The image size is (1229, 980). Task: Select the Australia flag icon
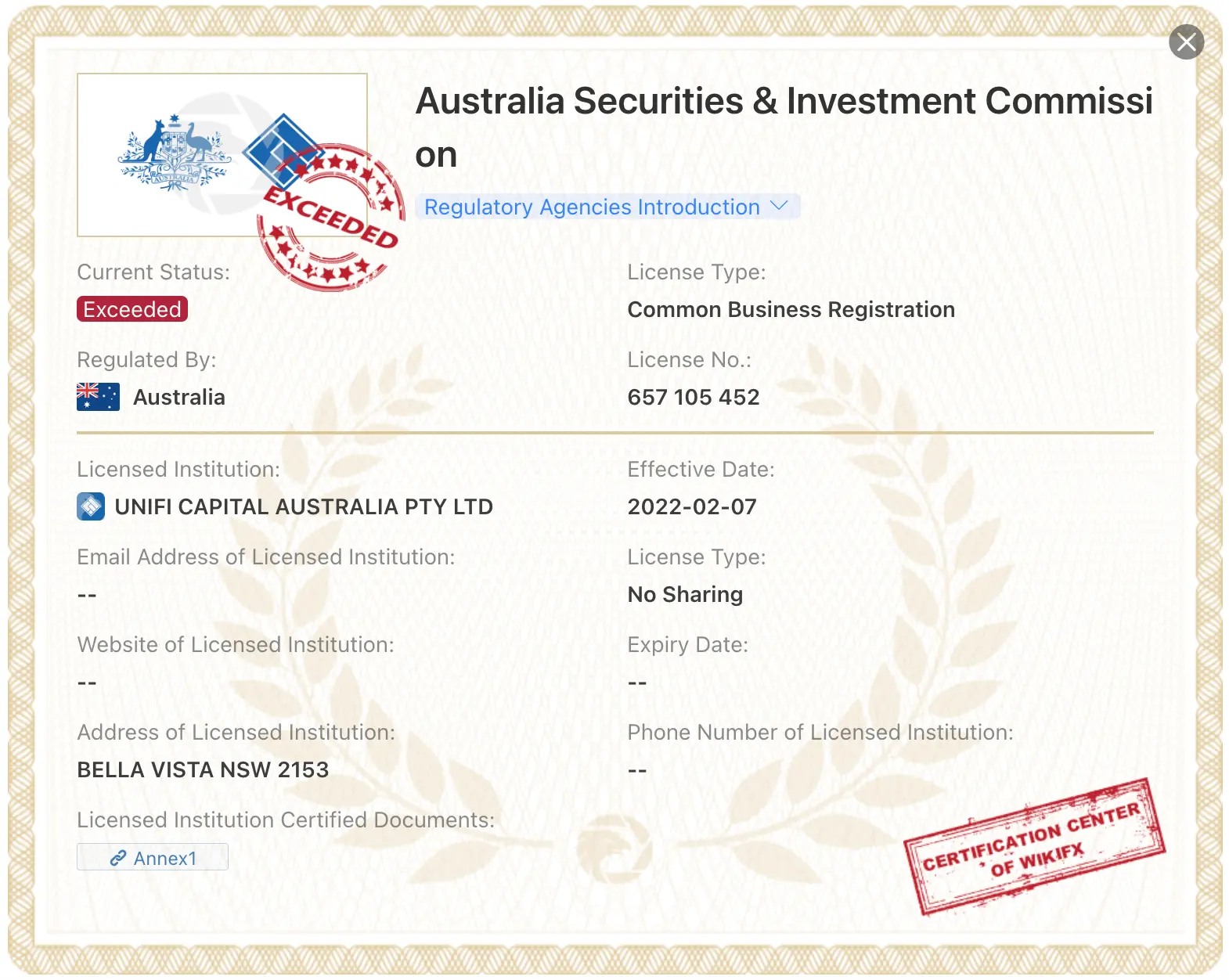click(x=97, y=397)
